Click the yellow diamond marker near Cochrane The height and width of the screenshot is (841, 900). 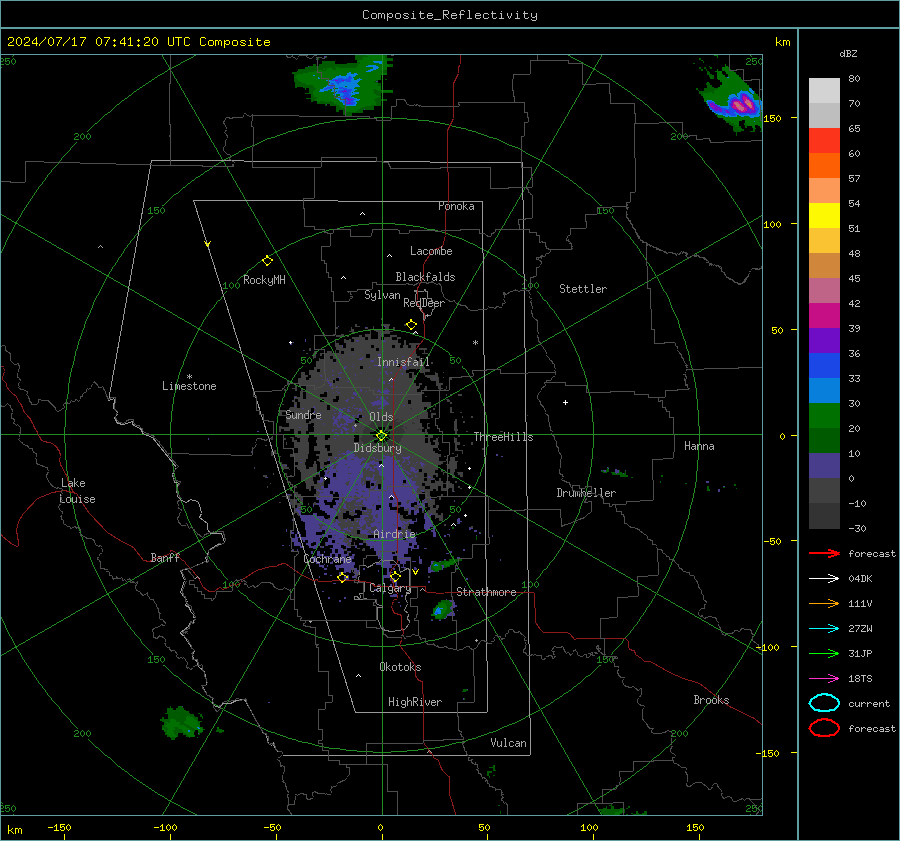[x=342, y=577]
